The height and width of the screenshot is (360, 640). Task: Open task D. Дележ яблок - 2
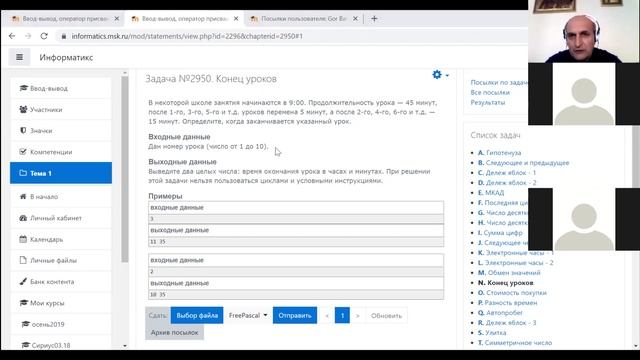tap(507, 182)
